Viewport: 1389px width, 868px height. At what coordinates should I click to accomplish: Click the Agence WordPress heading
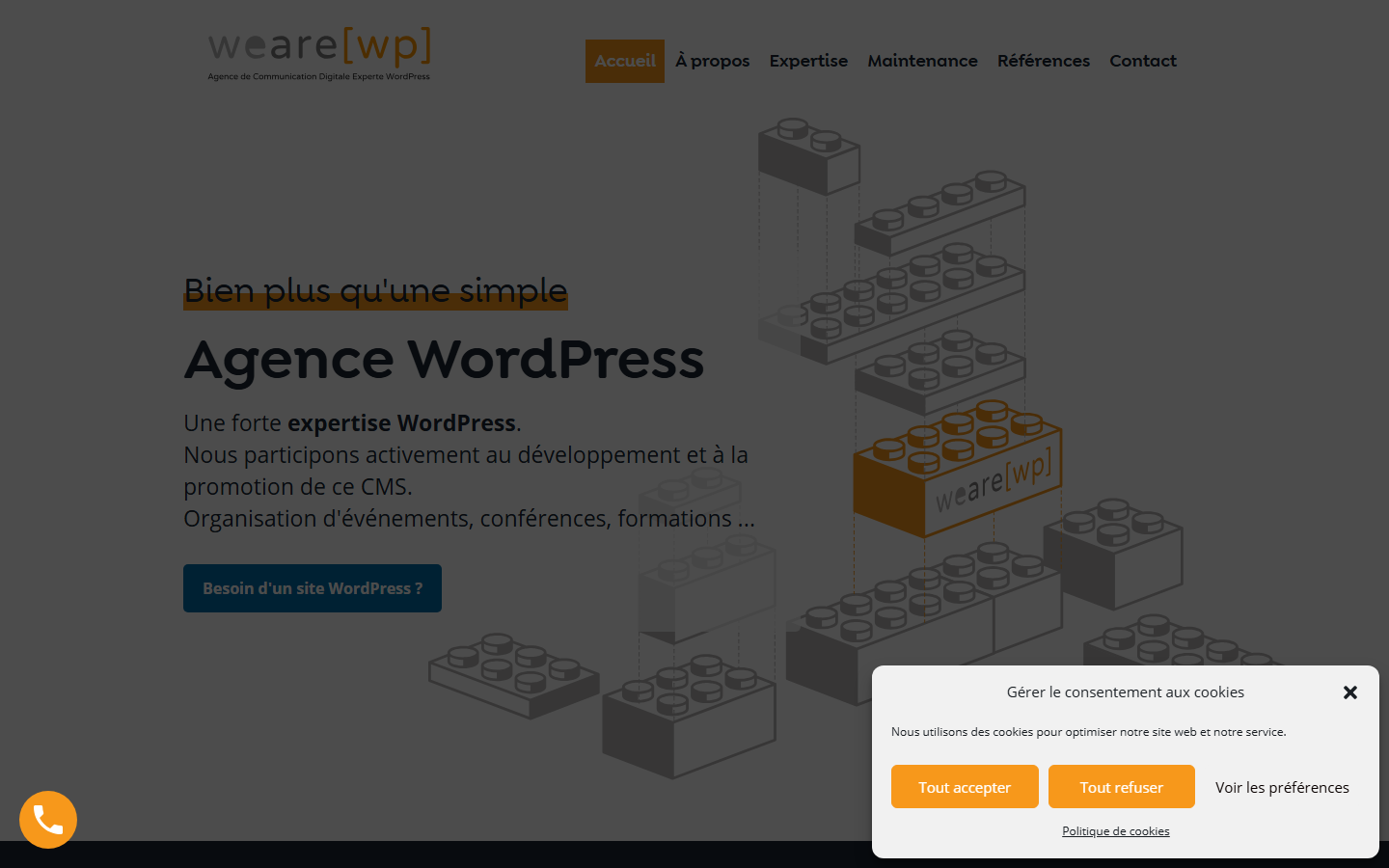444,359
